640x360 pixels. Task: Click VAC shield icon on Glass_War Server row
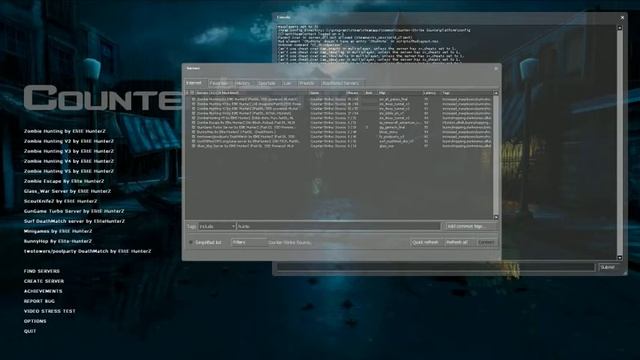[x=193, y=146]
